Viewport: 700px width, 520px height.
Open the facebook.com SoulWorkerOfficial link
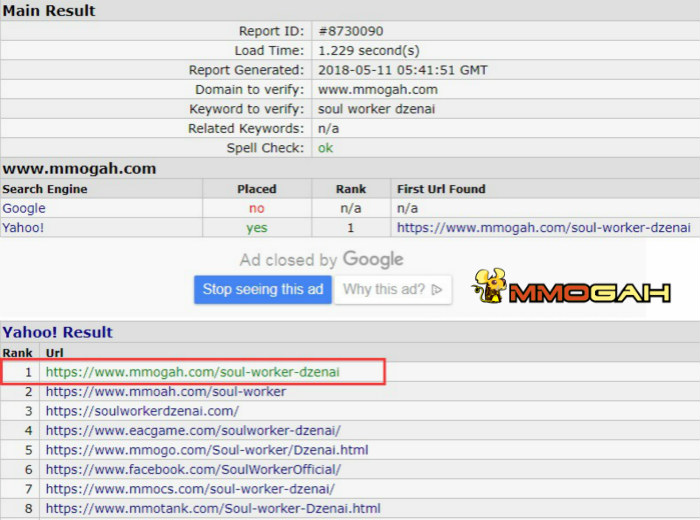point(193,470)
